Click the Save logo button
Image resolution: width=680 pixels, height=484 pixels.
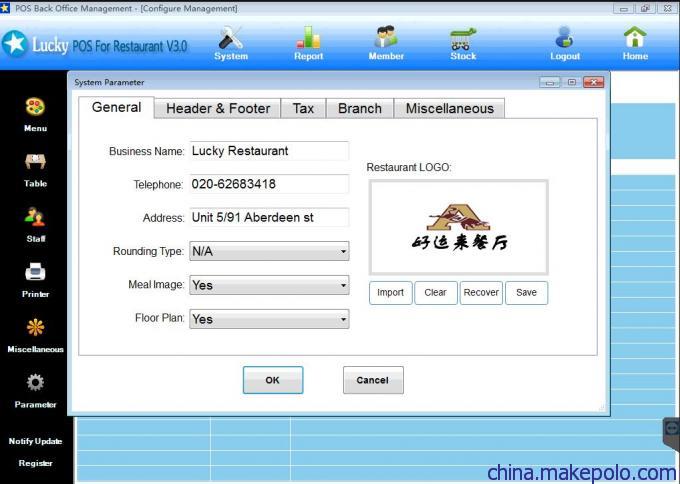click(526, 293)
